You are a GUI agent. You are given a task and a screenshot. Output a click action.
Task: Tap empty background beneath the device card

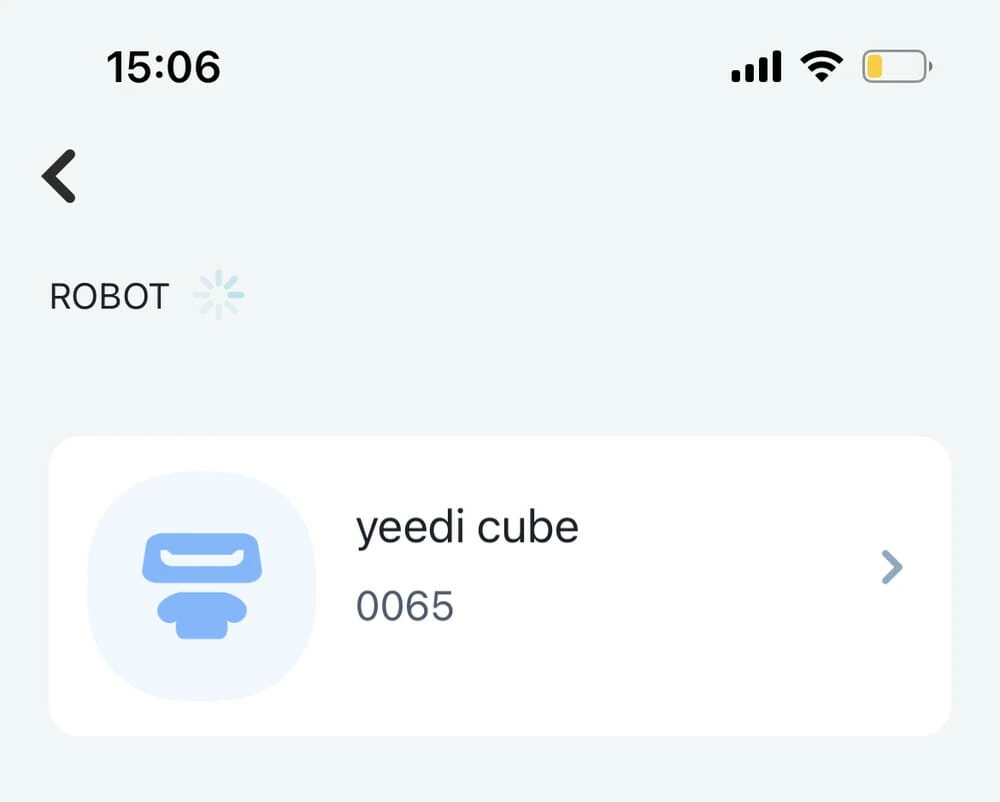point(500,770)
